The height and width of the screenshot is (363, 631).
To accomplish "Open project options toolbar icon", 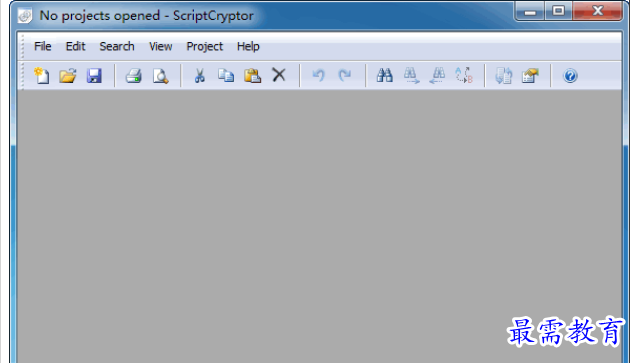I will click(530, 75).
